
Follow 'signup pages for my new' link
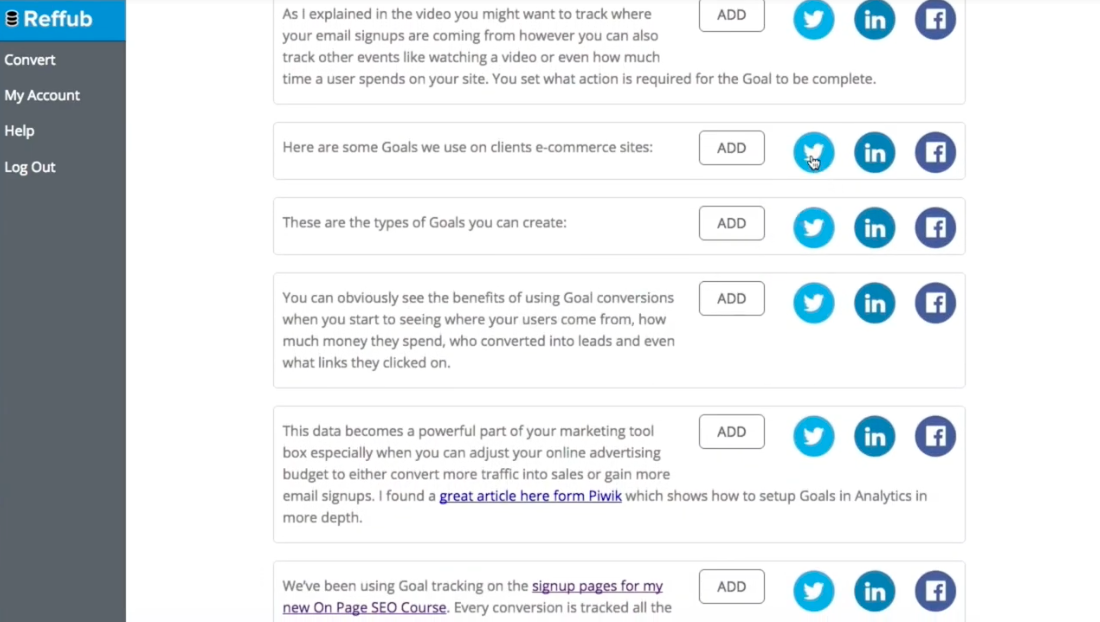(x=597, y=586)
